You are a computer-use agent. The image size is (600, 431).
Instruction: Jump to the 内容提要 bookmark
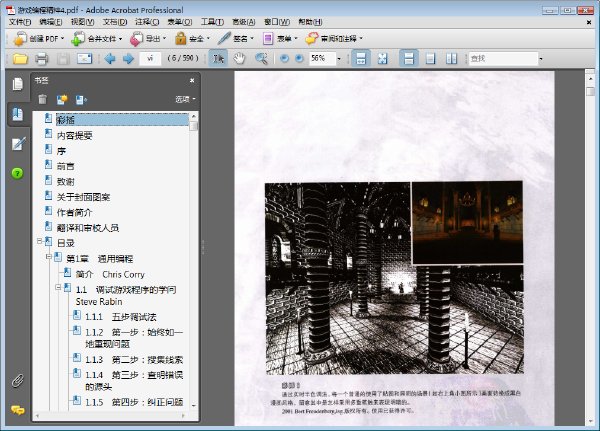[75, 136]
